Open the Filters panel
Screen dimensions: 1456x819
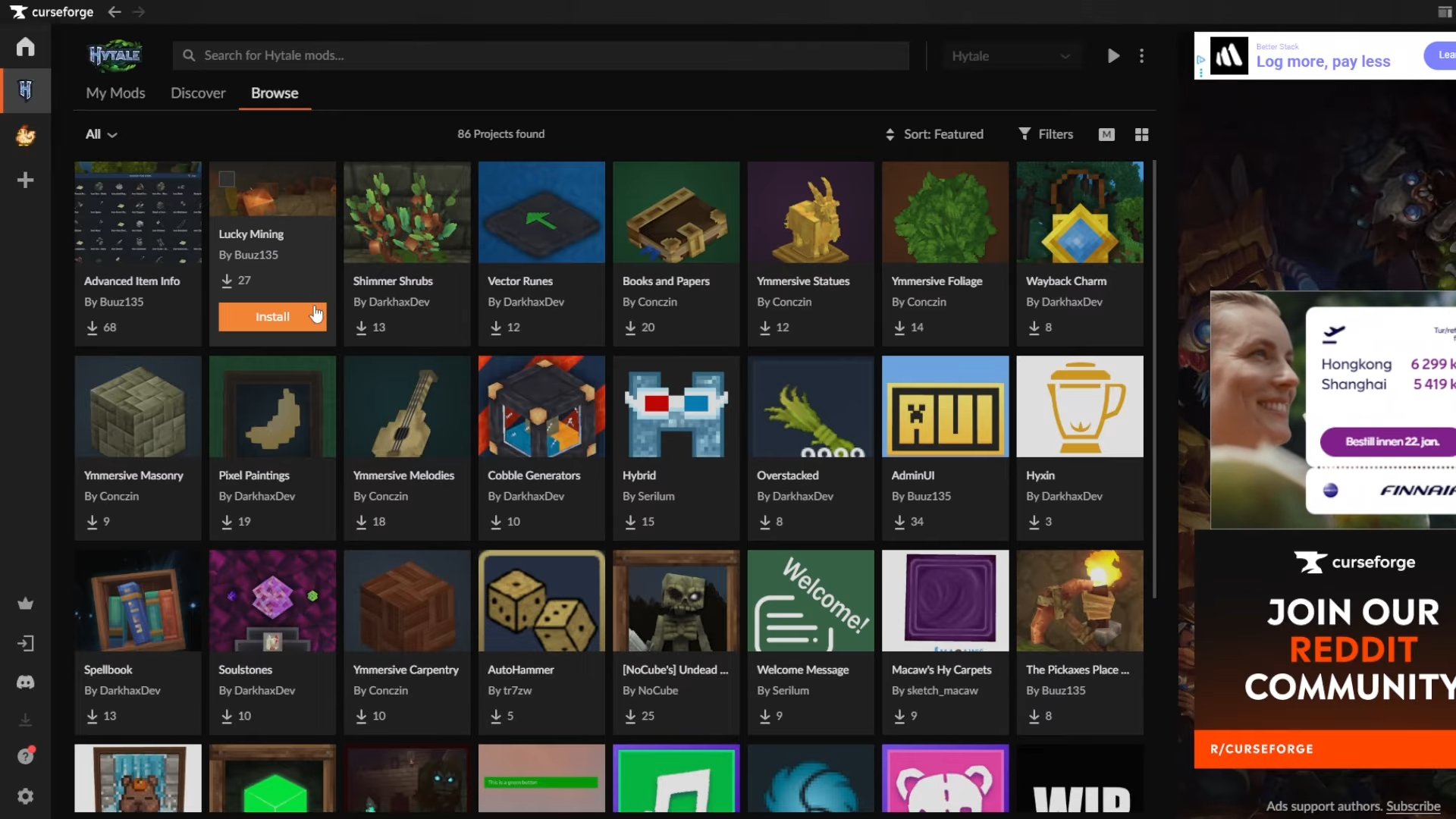[x=1046, y=134]
